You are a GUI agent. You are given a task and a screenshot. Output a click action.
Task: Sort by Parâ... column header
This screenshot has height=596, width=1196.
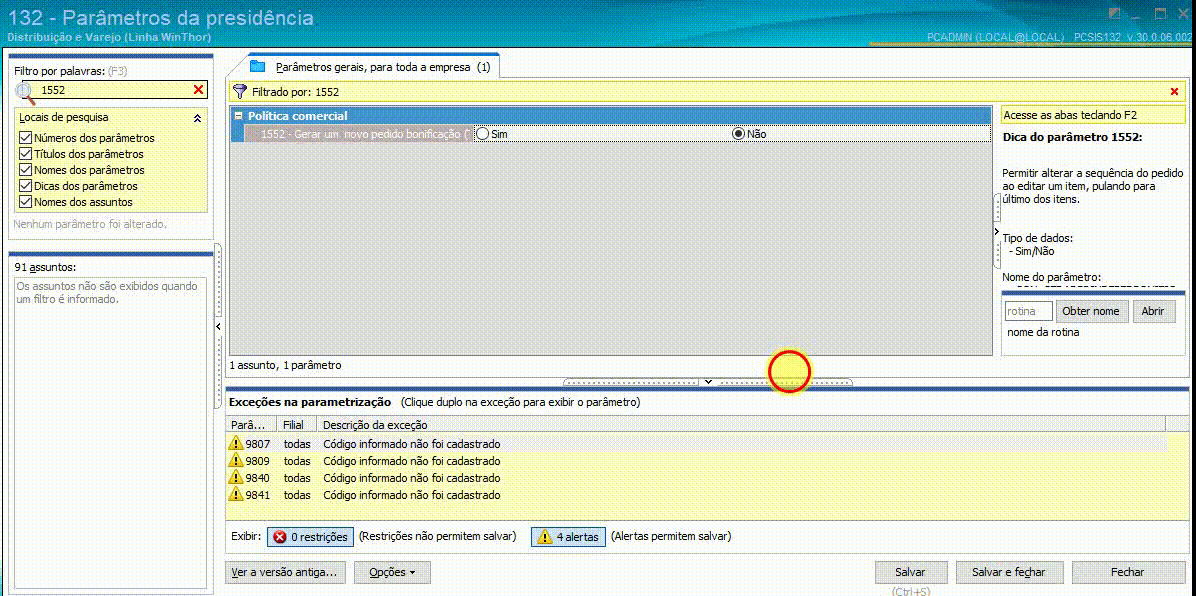tap(252, 424)
